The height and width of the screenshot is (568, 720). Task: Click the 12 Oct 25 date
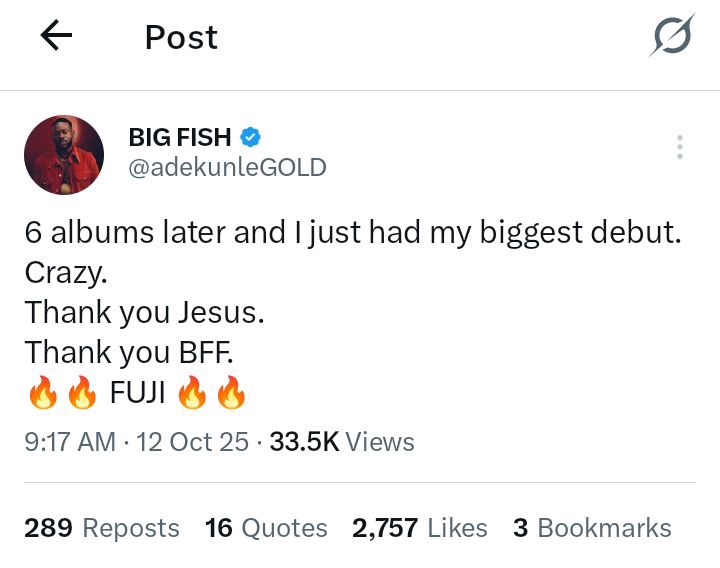[x=191, y=441]
